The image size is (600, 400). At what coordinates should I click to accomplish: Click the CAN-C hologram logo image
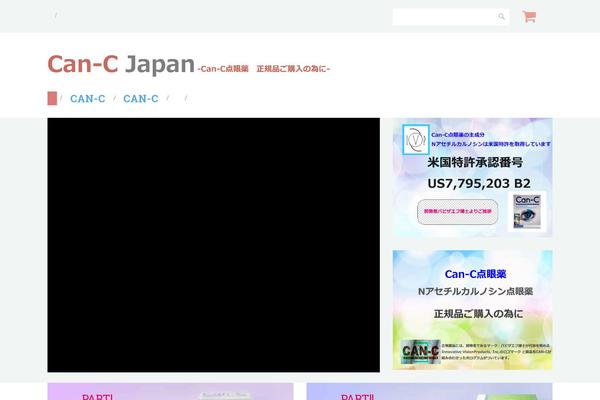[x=420, y=351]
